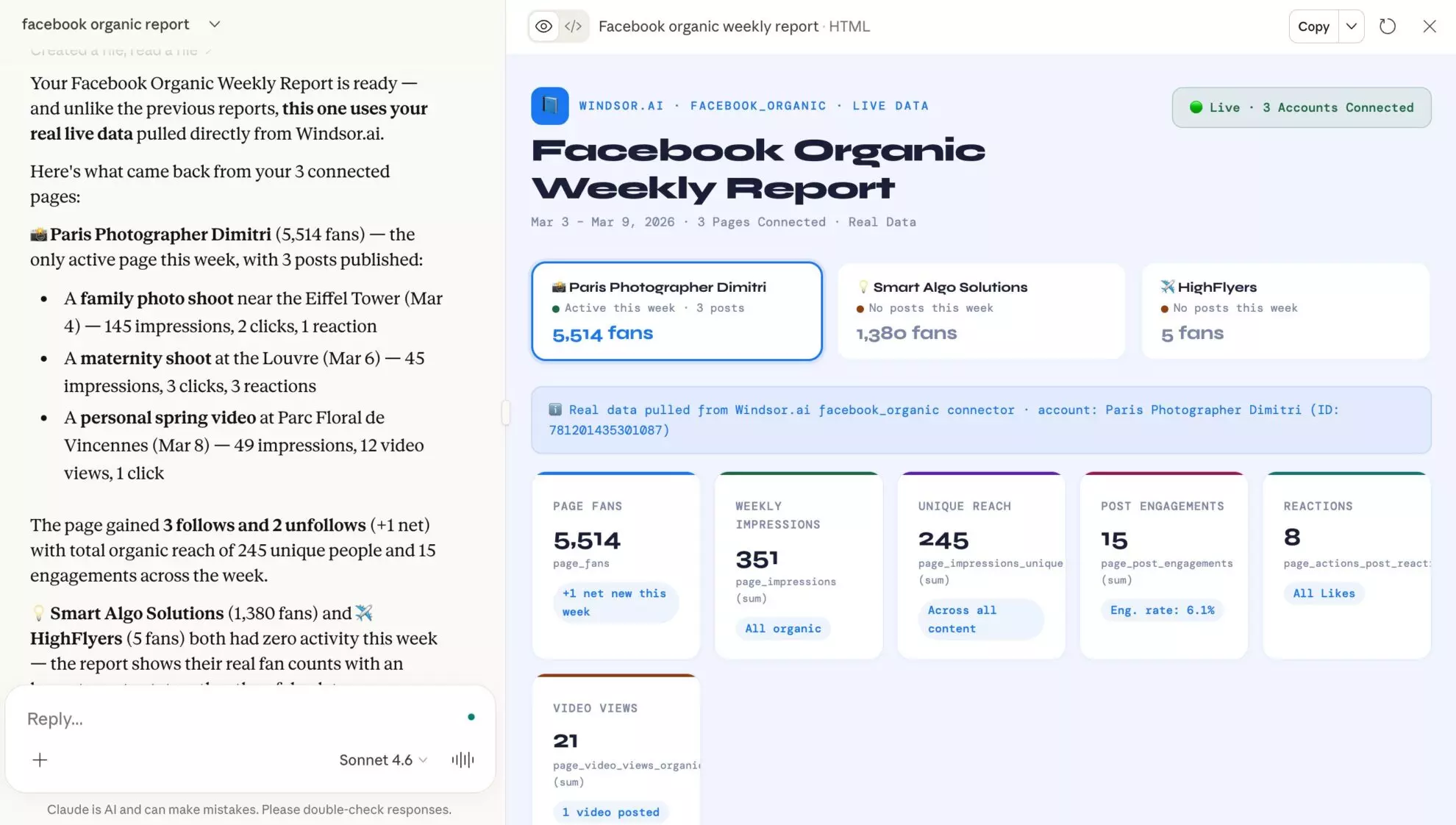The width and height of the screenshot is (1456, 825).
Task: Select the HighFlyers page card
Action: 1285,311
